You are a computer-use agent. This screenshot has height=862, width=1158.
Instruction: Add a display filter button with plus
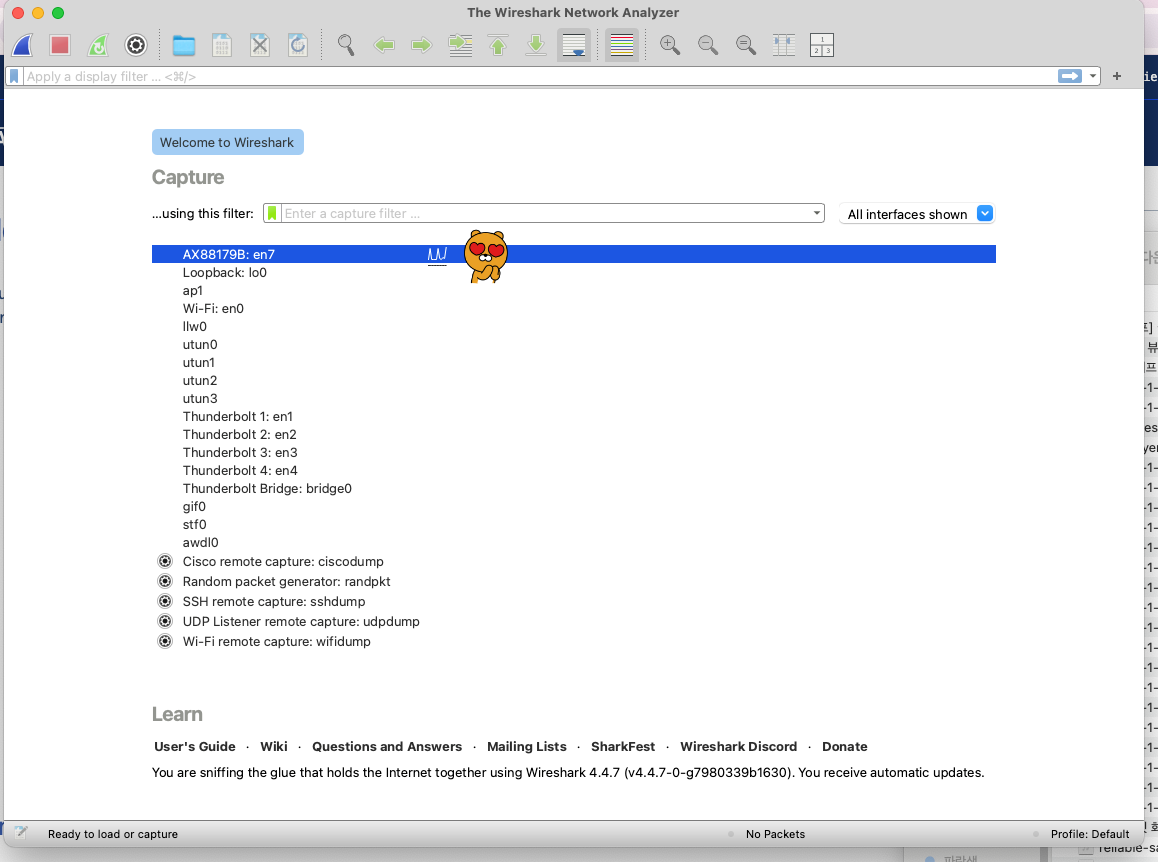pyautogui.click(x=1117, y=76)
